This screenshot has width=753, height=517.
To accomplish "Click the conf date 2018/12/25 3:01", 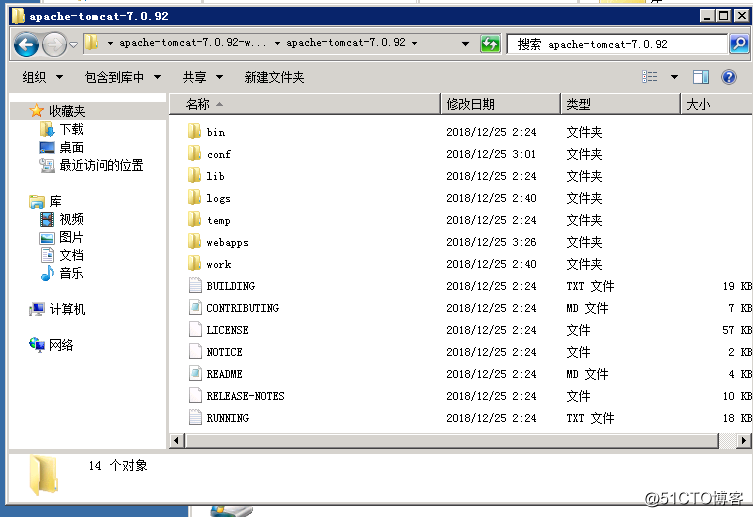I will pyautogui.click(x=491, y=154).
